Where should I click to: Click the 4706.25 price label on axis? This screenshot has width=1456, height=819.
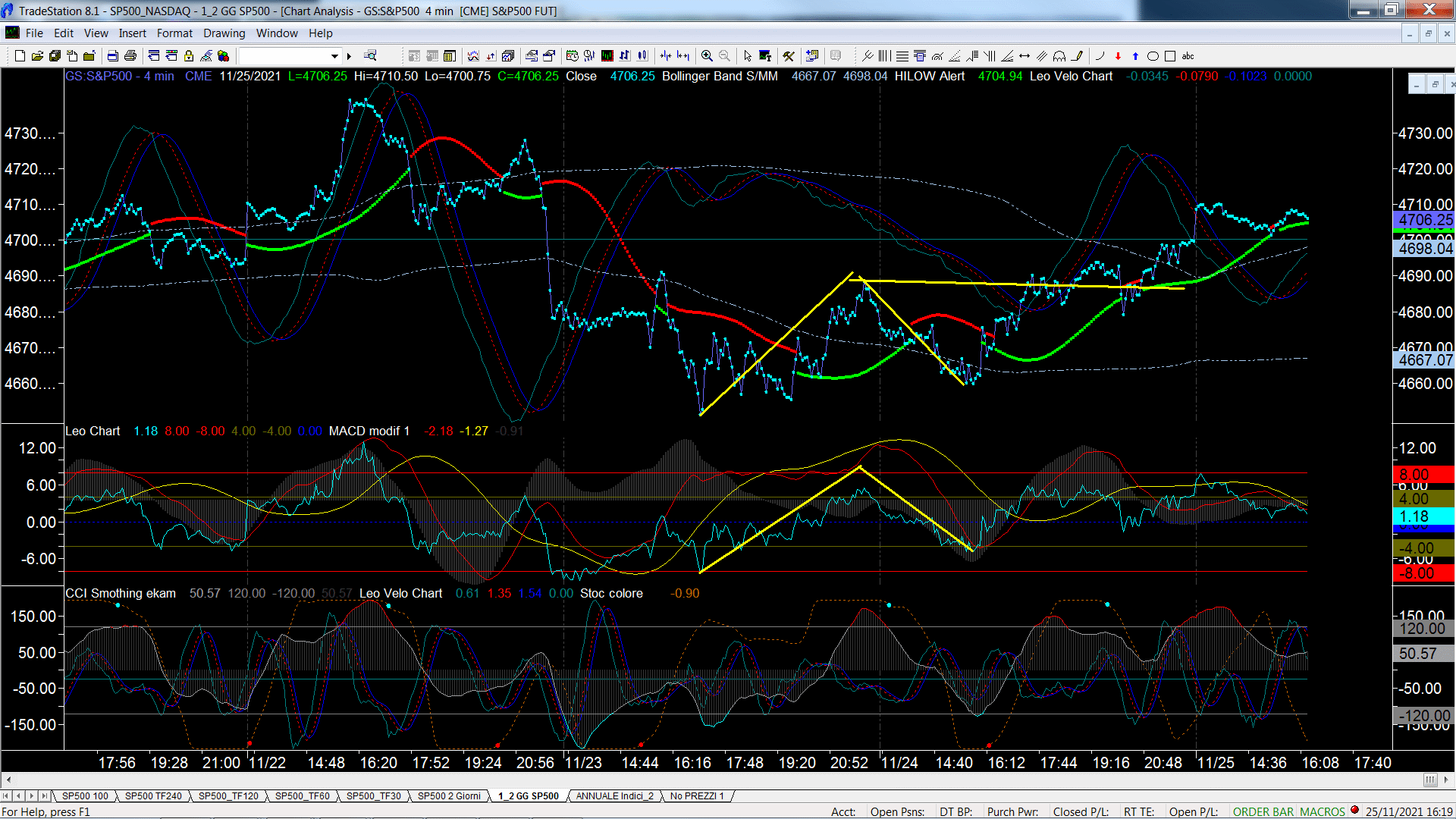coord(1424,220)
